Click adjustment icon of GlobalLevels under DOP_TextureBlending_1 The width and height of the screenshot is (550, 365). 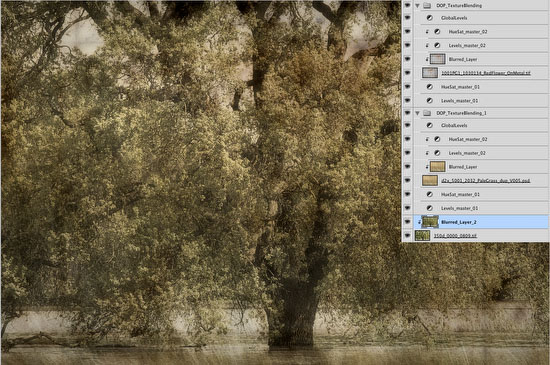click(430, 125)
